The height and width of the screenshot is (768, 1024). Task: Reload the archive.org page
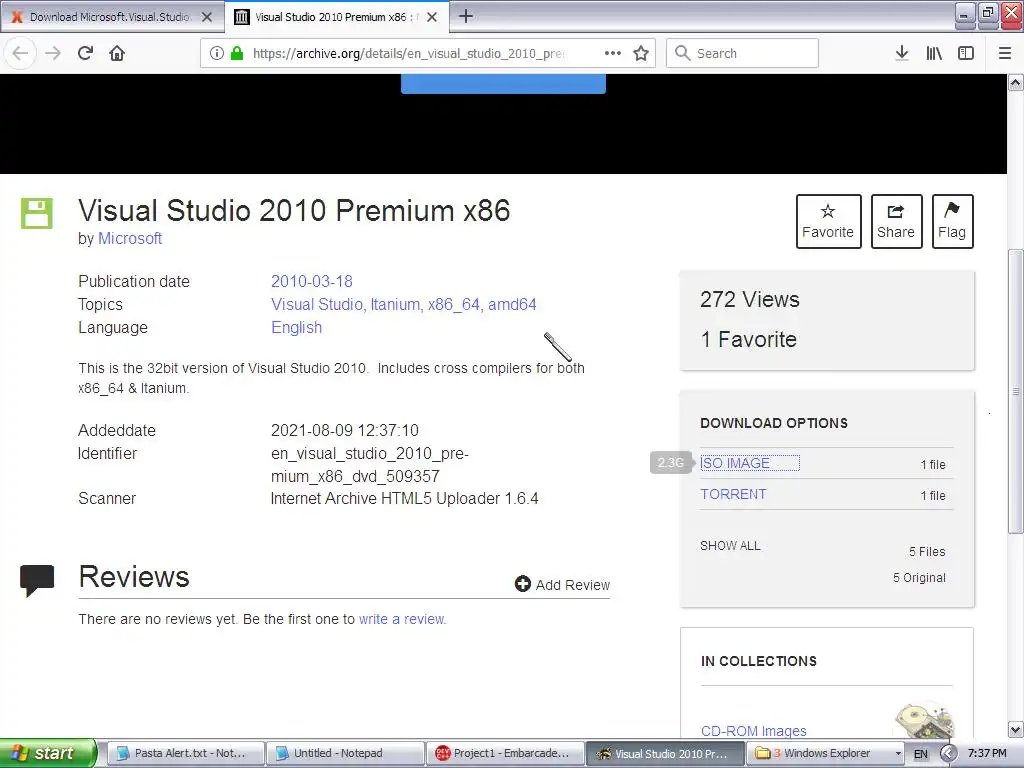coord(86,53)
